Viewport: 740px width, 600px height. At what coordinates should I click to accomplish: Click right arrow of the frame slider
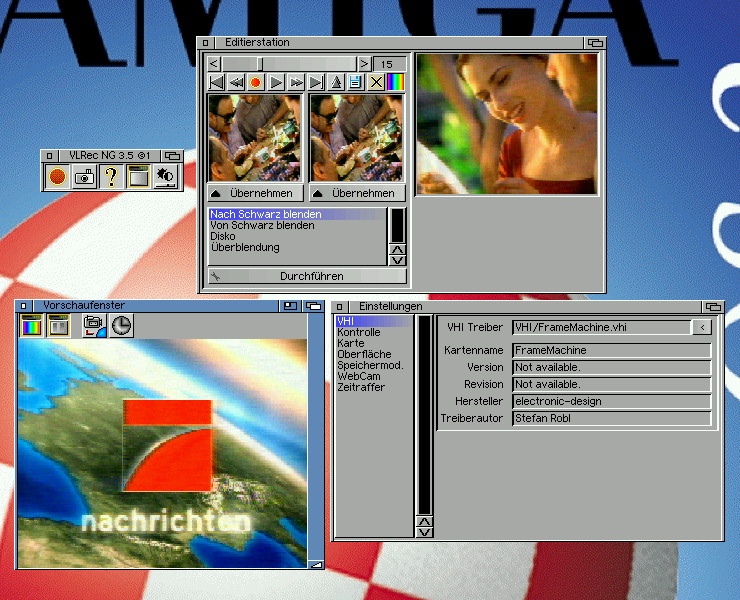(364, 64)
